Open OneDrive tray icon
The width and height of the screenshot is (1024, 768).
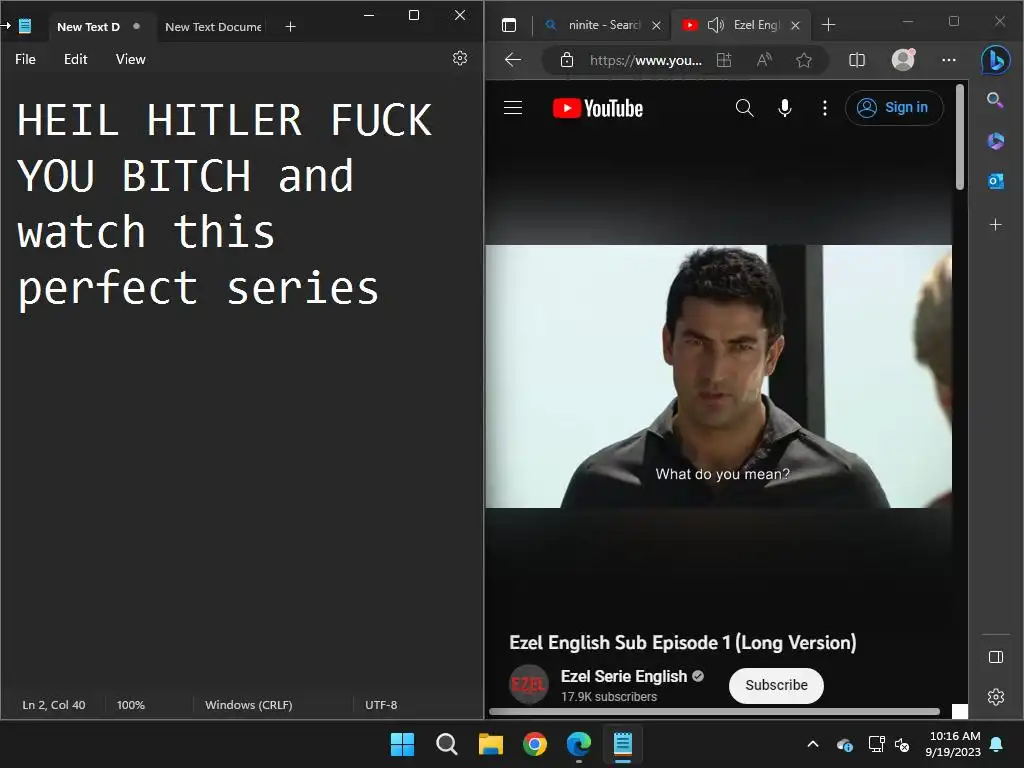tap(844, 744)
